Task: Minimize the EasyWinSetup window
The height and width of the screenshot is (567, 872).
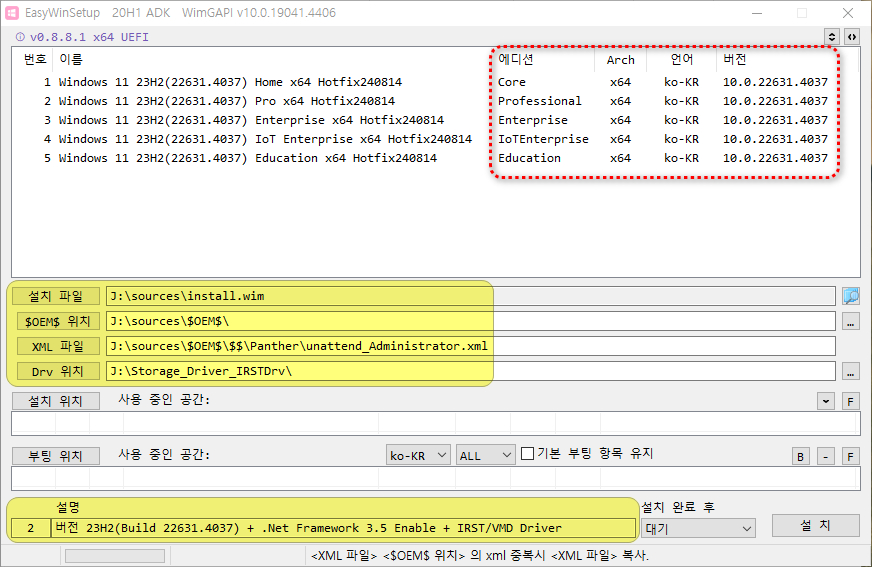Action: coord(756,13)
